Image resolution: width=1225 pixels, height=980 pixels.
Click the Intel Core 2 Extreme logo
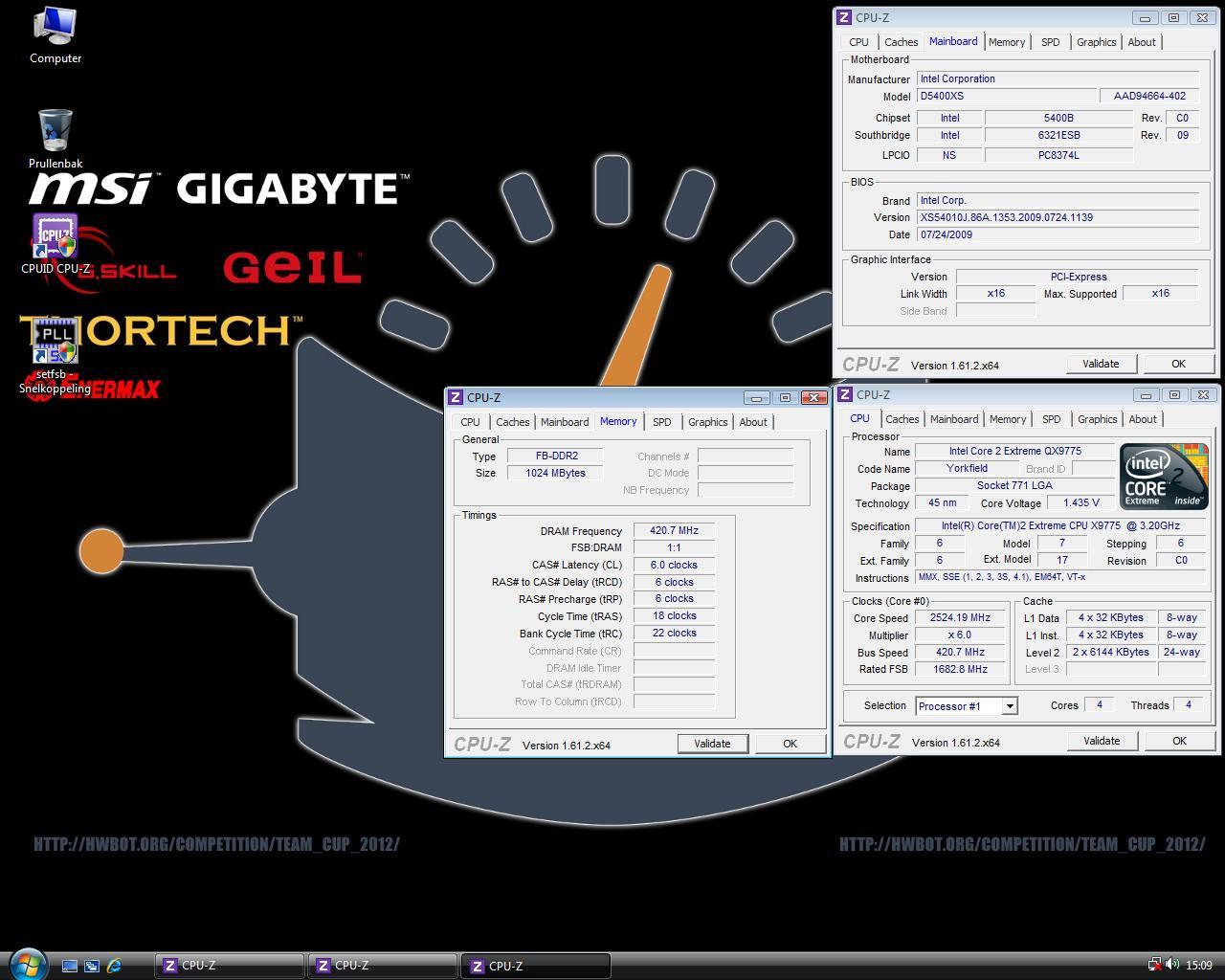(1163, 476)
